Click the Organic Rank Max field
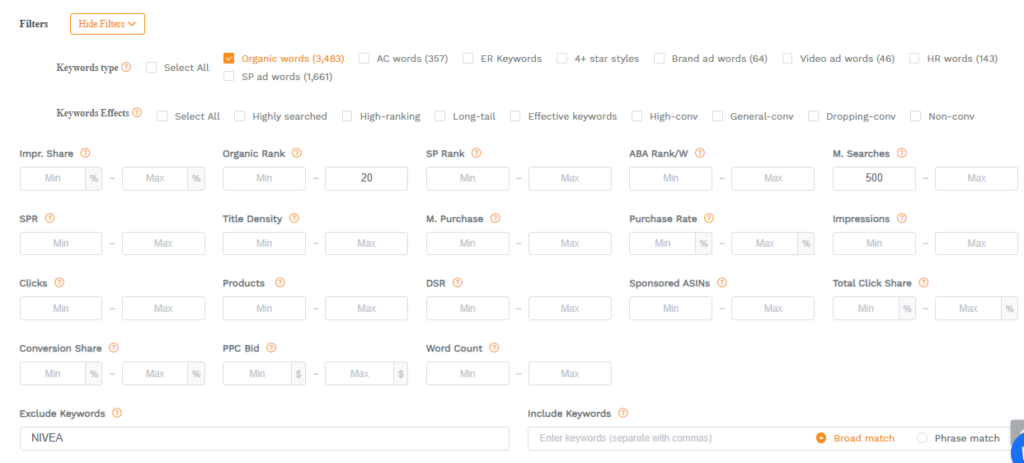The height and width of the screenshot is (463, 1024). pyautogui.click(x=366, y=178)
